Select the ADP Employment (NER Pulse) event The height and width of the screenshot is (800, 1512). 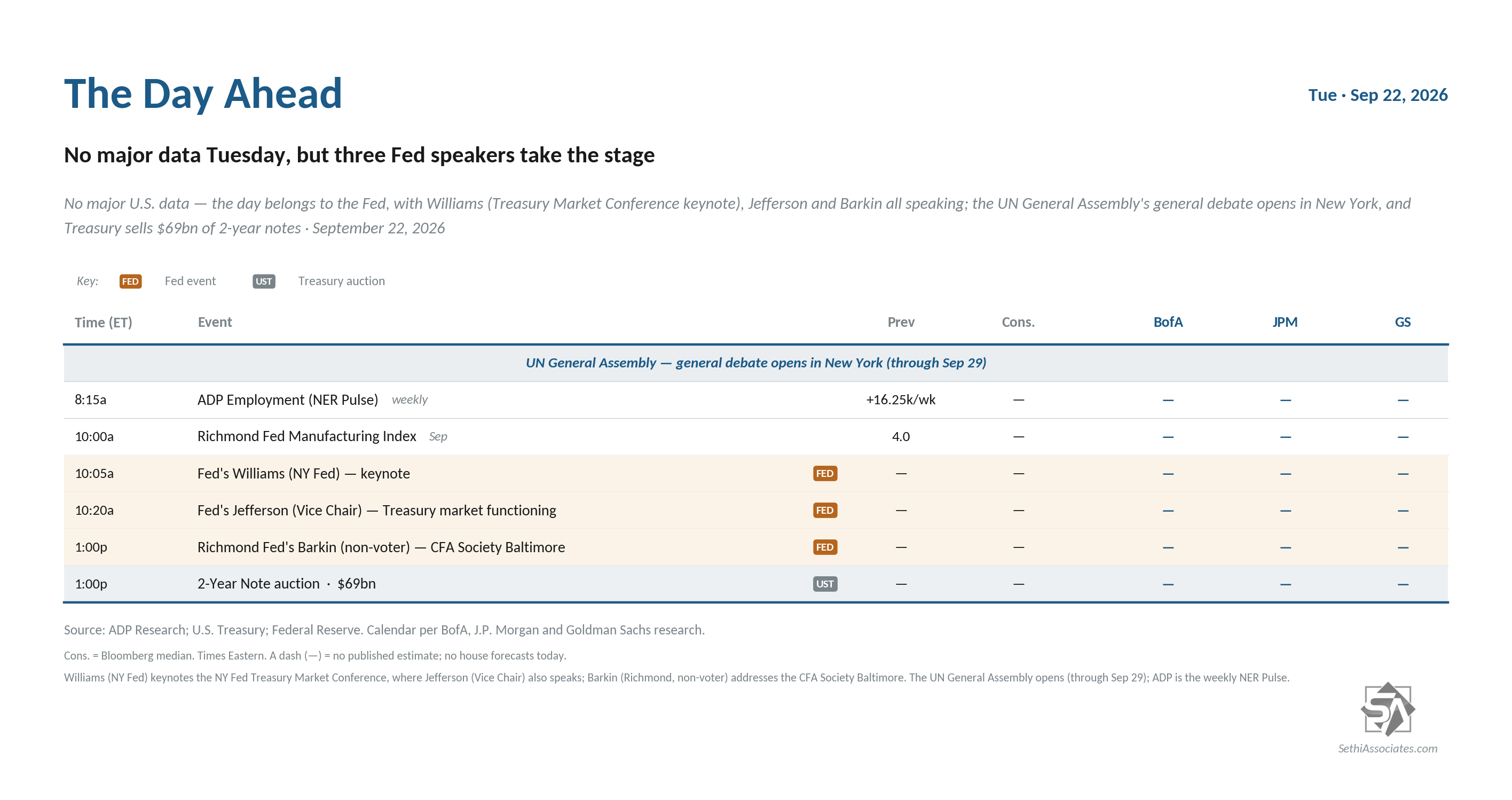pos(288,399)
